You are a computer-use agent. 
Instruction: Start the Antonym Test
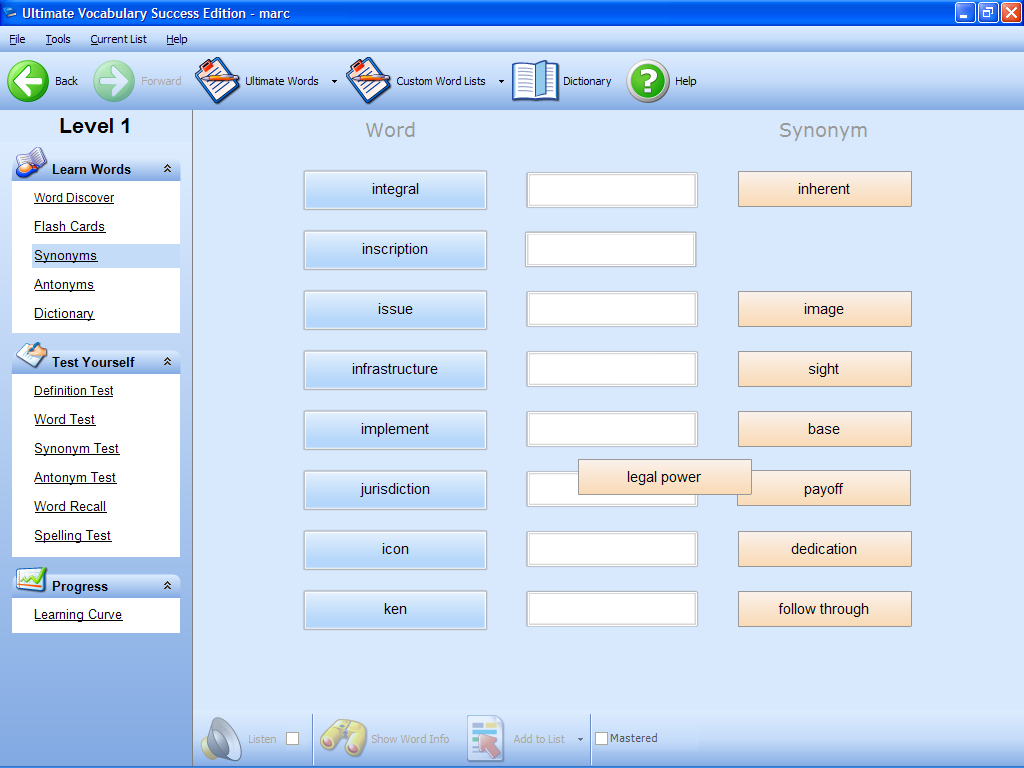coord(75,477)
